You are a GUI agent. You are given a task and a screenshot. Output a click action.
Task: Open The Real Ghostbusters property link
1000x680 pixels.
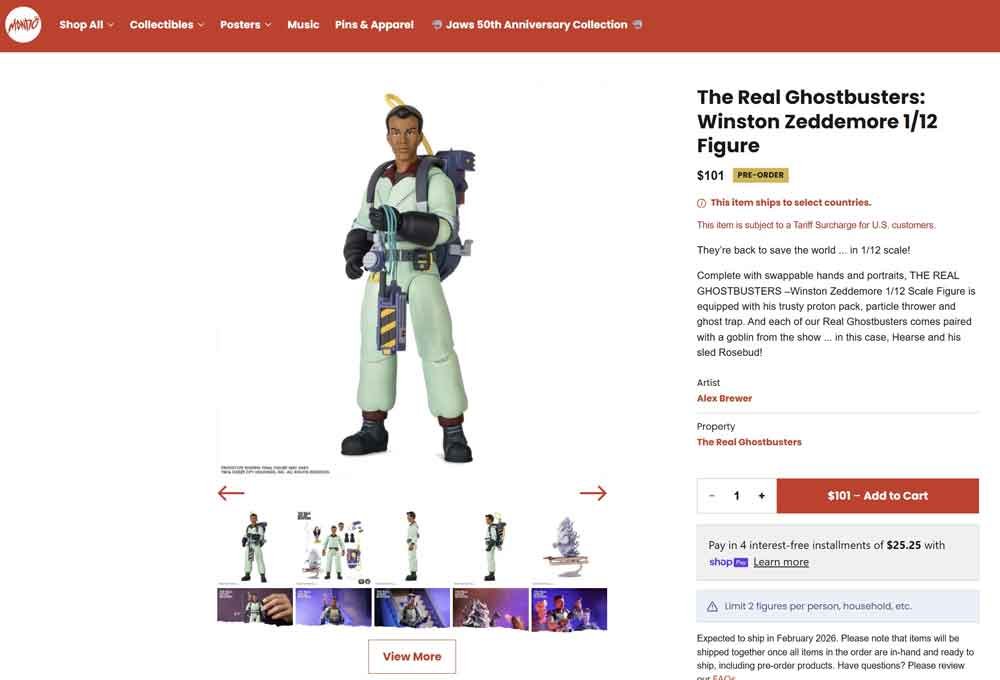[749, 442]
